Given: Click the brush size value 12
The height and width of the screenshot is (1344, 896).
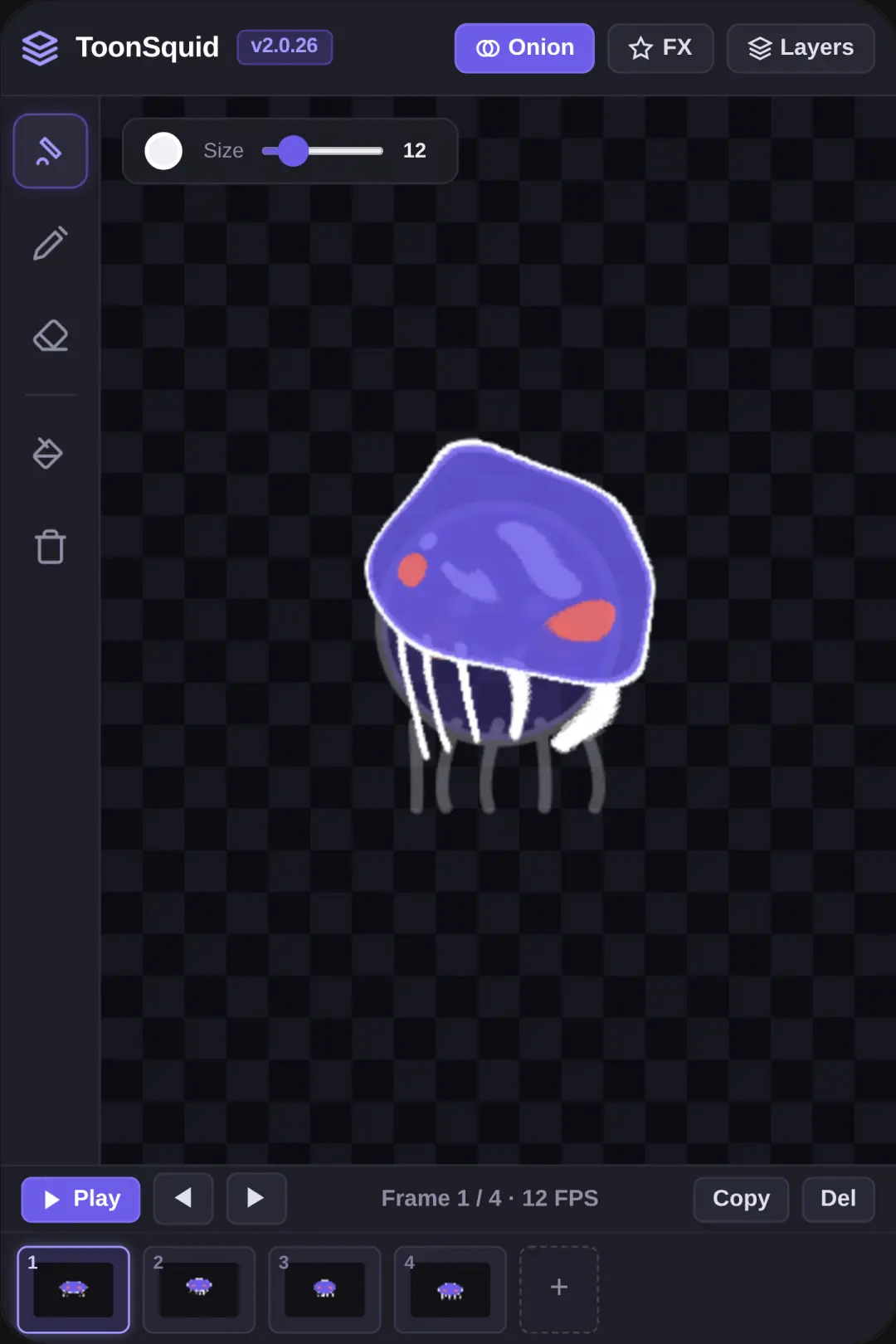Looking at the screenshot, I should pos(414,151).
